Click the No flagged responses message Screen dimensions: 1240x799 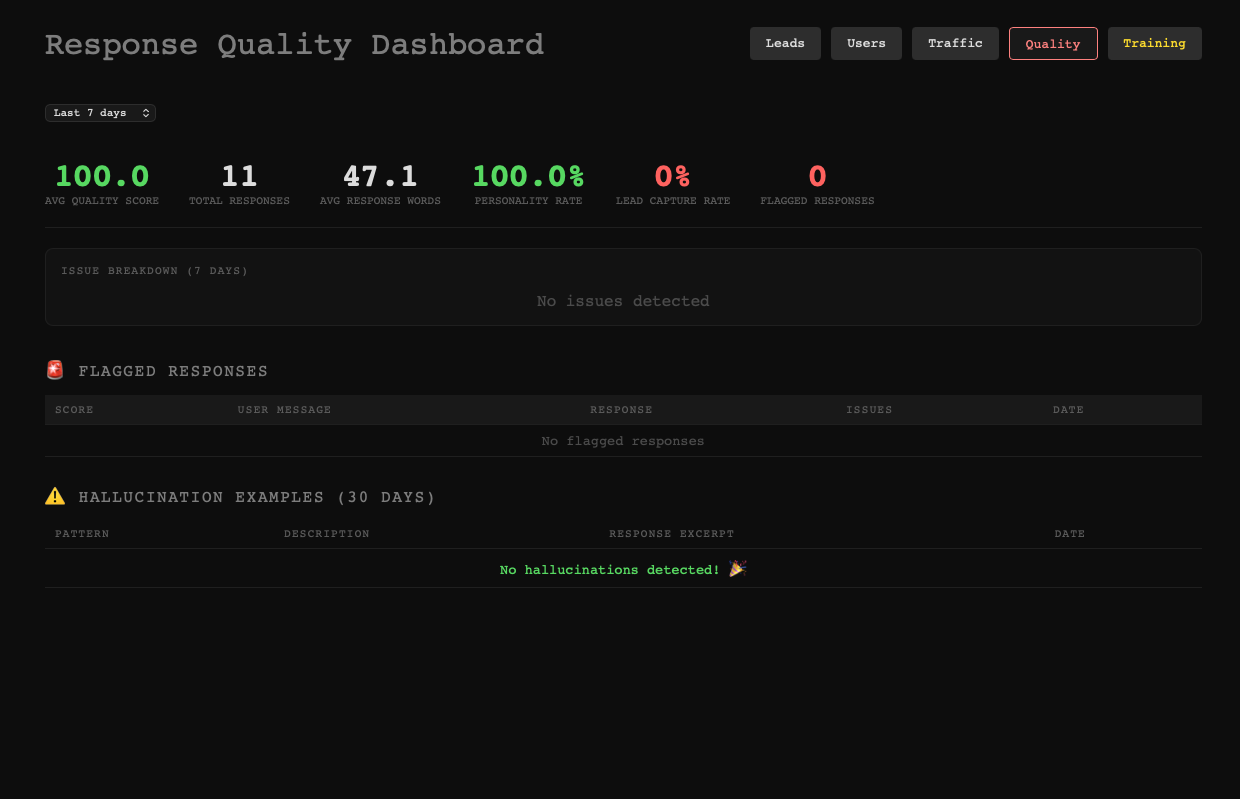coord(623,441)
